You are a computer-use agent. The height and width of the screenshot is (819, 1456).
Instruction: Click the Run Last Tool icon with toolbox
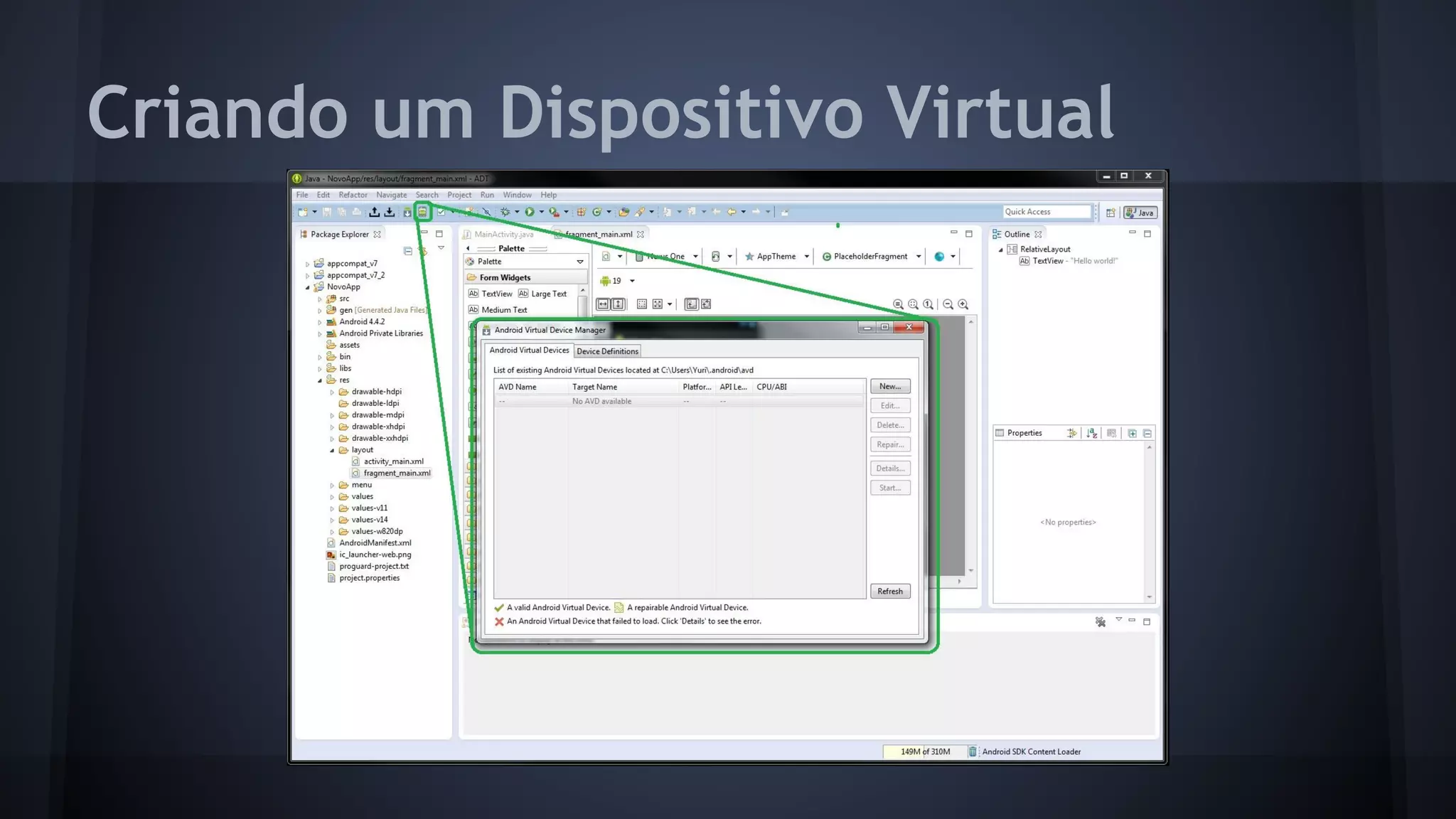(554, 212)
